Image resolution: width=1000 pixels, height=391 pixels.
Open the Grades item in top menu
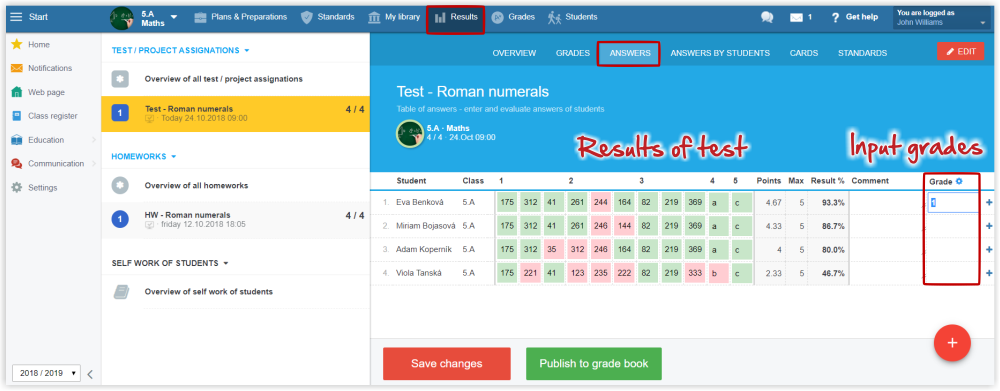[x=513, y=17]
